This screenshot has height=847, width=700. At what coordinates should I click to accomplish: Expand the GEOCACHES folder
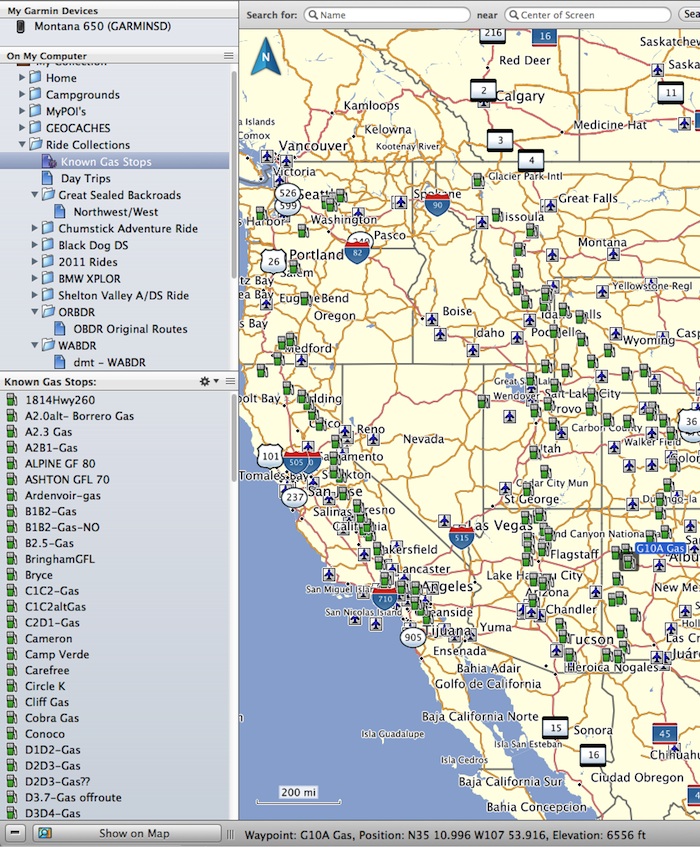click(22, 128)
